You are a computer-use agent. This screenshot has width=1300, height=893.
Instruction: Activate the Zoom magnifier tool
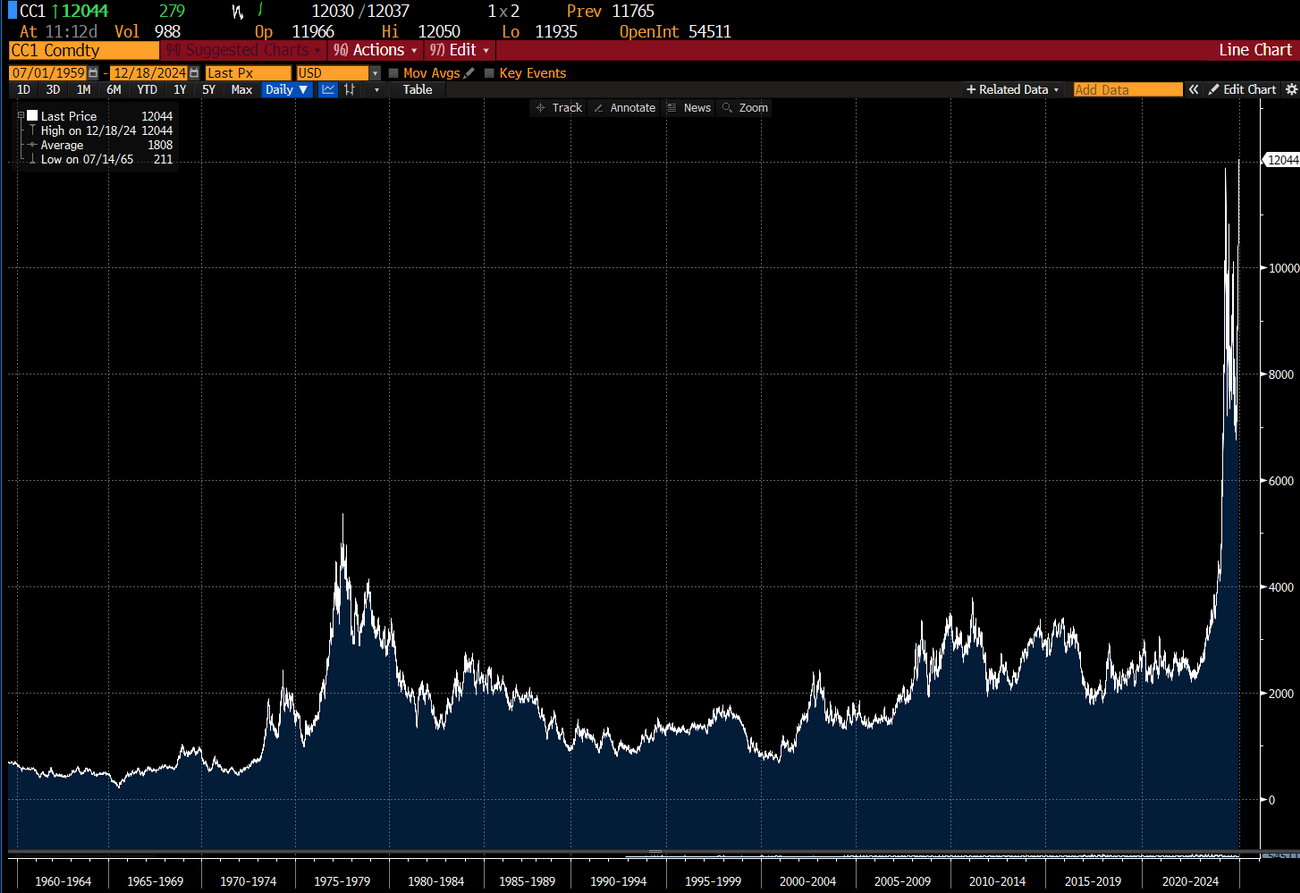click(x=745, y=107)
